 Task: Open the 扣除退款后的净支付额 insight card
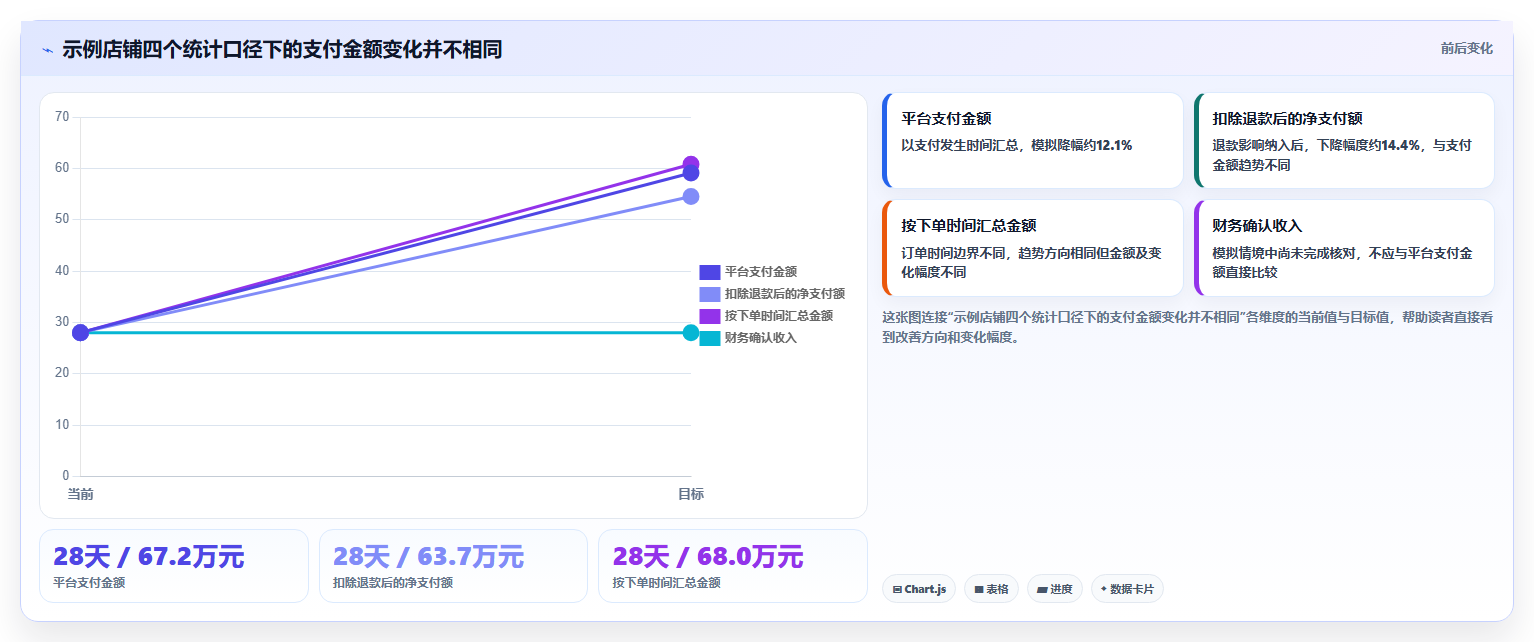coord(1344,141)
